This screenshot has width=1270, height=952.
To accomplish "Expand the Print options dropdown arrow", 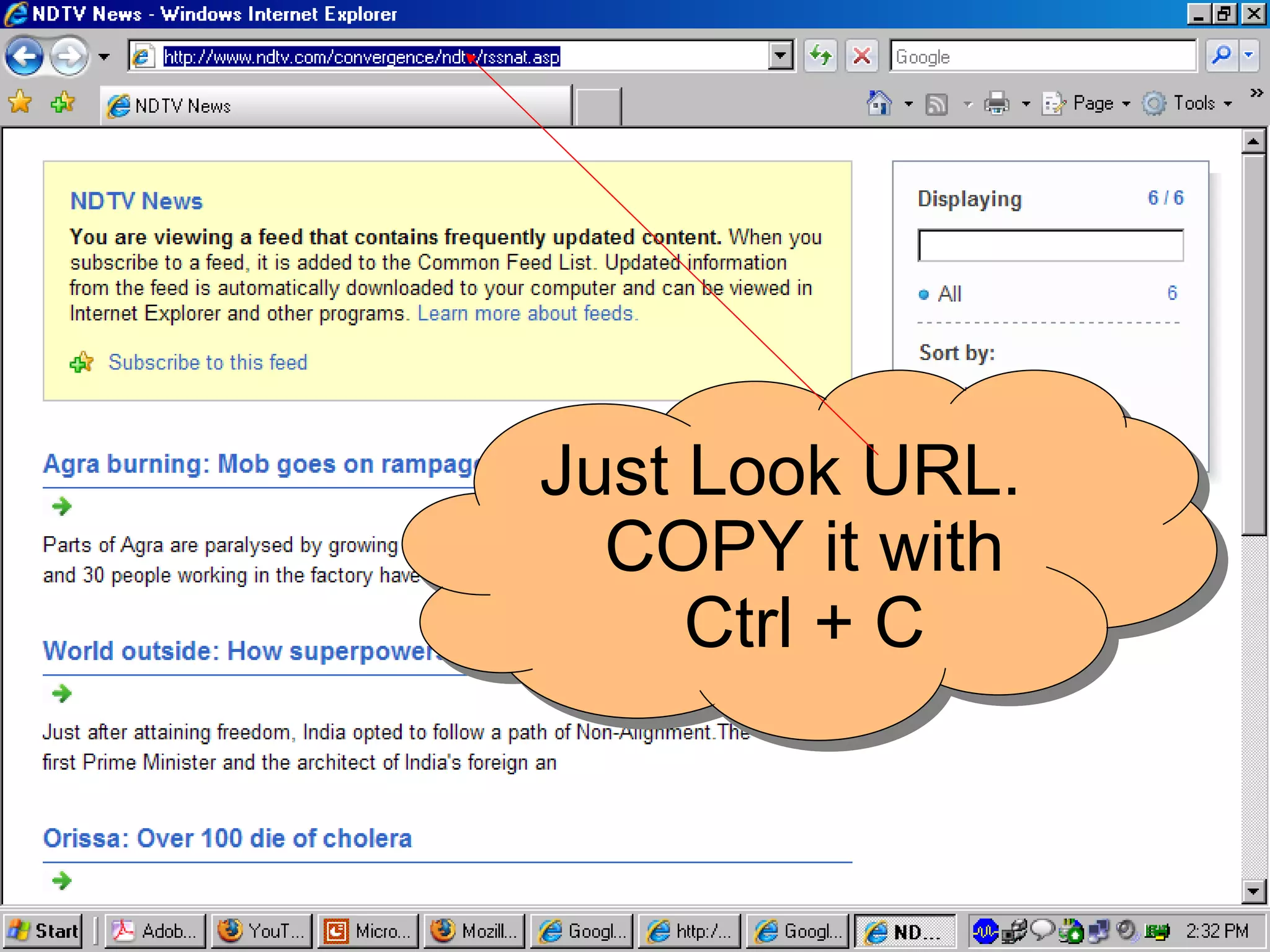I will [x=1026, y=104].
